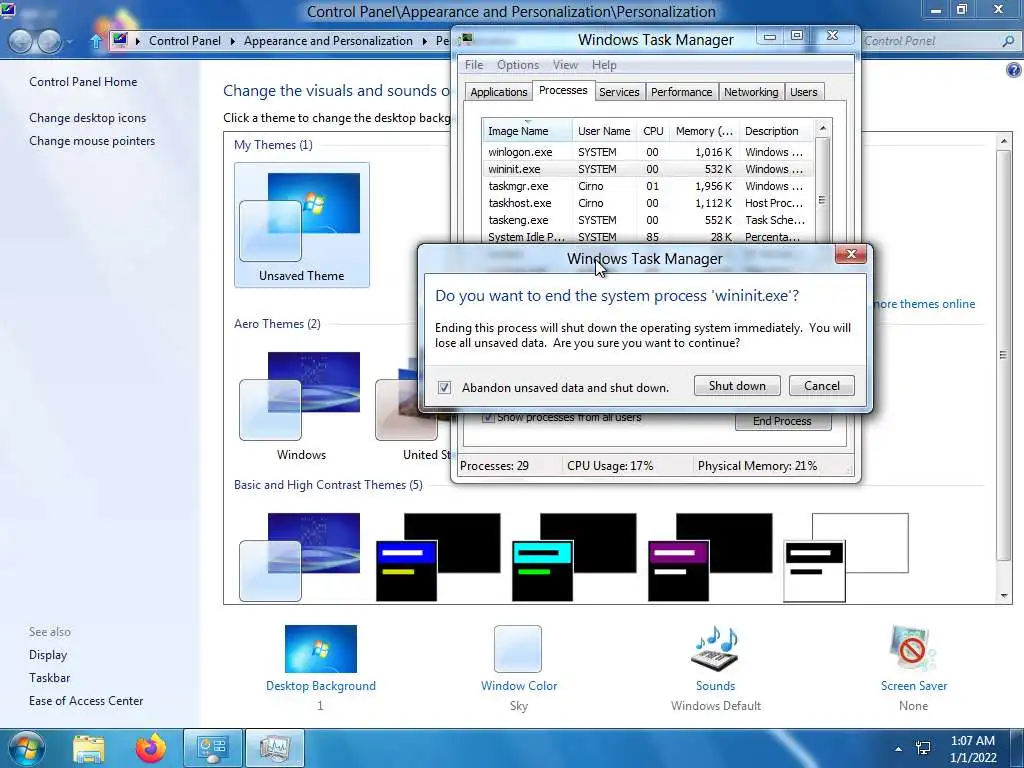Close the wininit.exe confirmation dialog
Image resolution: width=1024 pixels, height=768 pixels.
(x=851, y=254)
